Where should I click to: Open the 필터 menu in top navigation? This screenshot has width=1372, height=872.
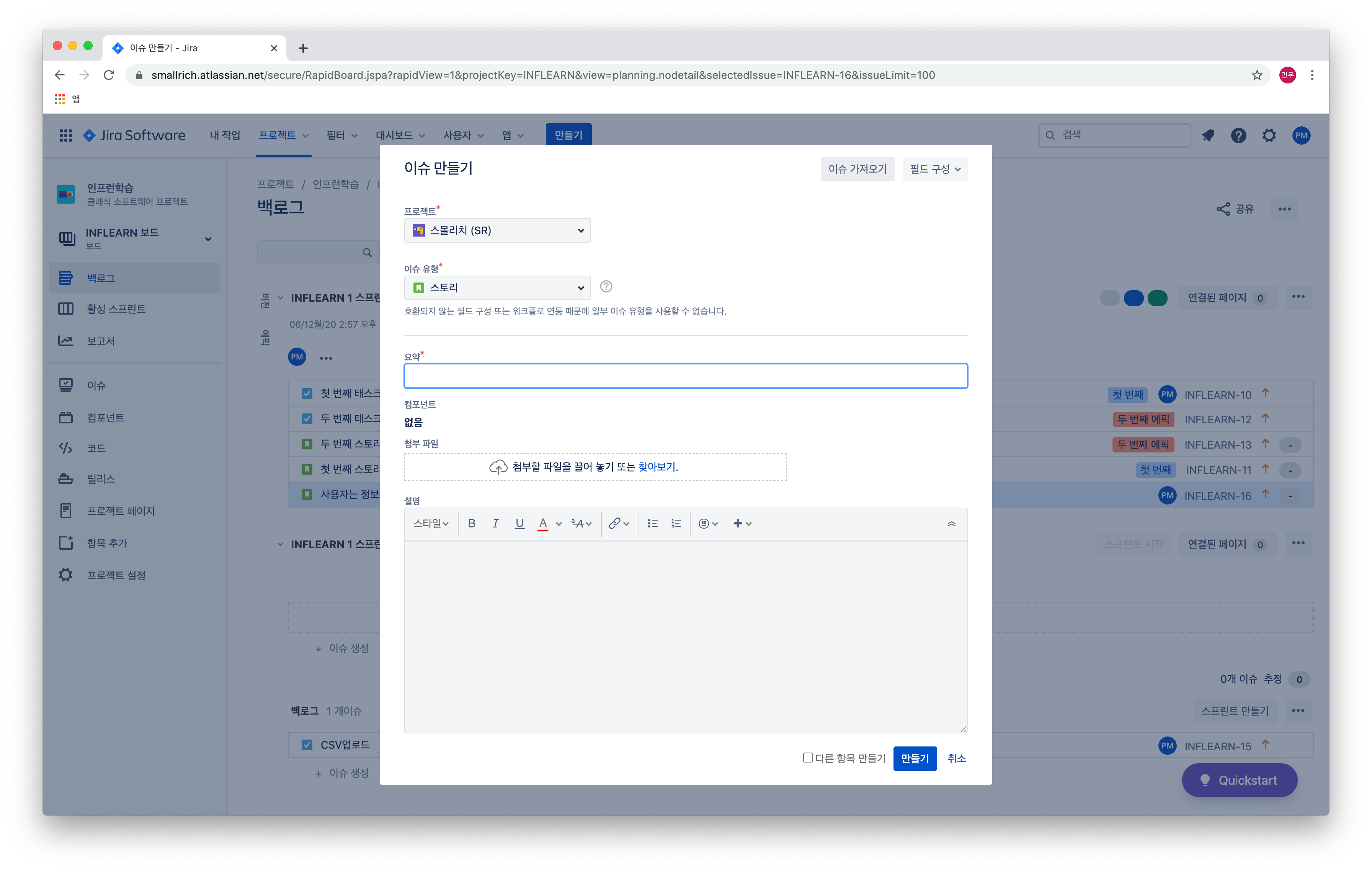click(341, 136)
